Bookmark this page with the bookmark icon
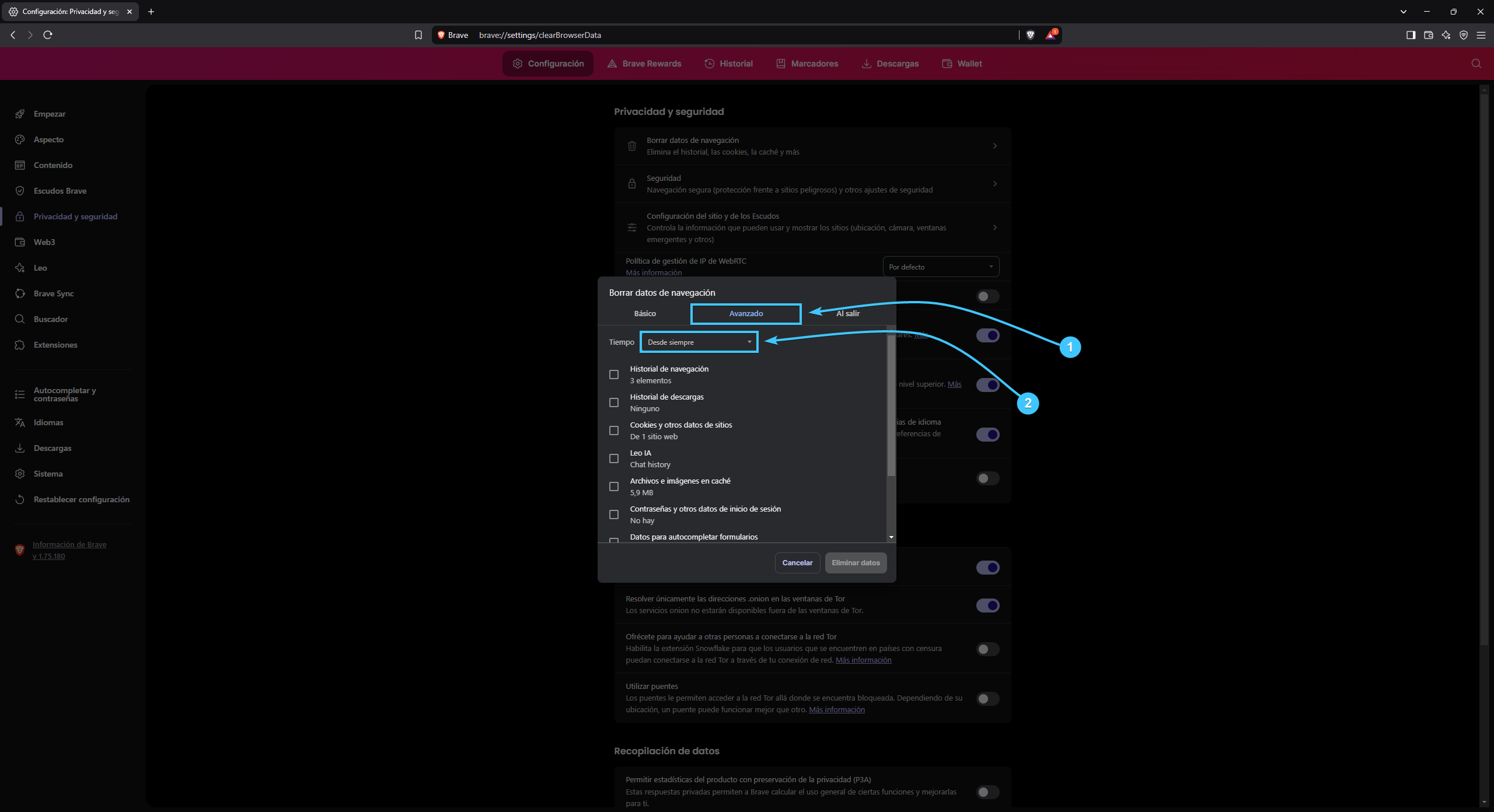 point(418,35)
